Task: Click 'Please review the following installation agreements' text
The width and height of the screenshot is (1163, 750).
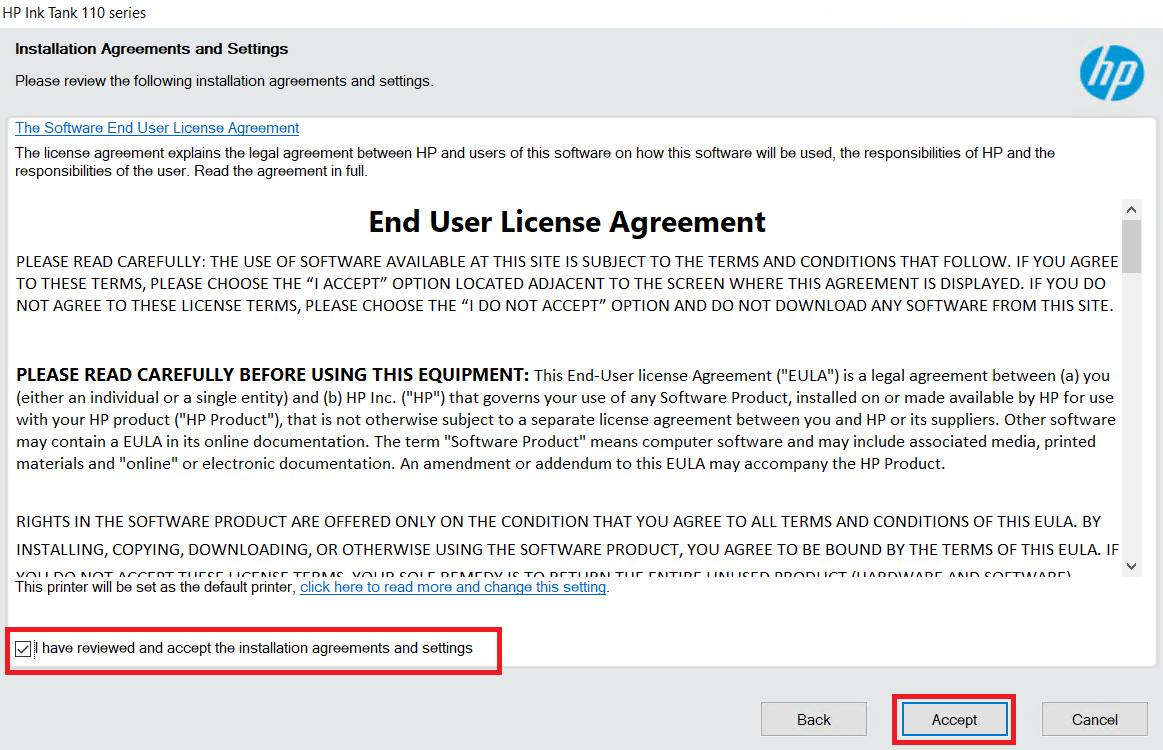Action: coord(224,81)
